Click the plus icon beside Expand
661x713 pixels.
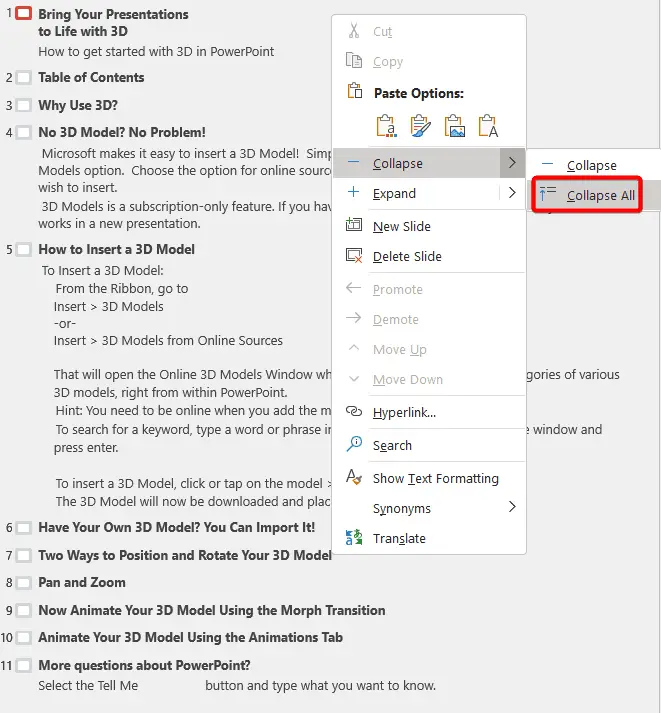(353, 192)
